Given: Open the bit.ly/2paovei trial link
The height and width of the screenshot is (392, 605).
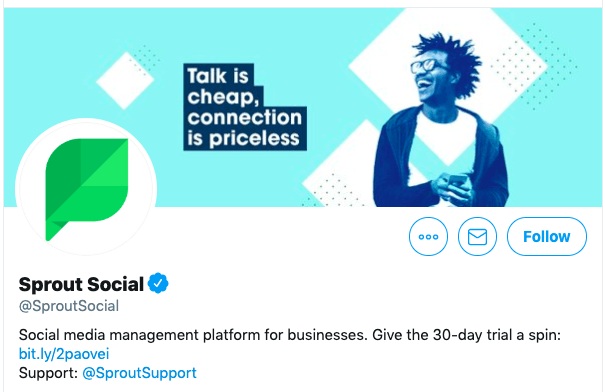Looking at the screenshot, I should 64,354.
